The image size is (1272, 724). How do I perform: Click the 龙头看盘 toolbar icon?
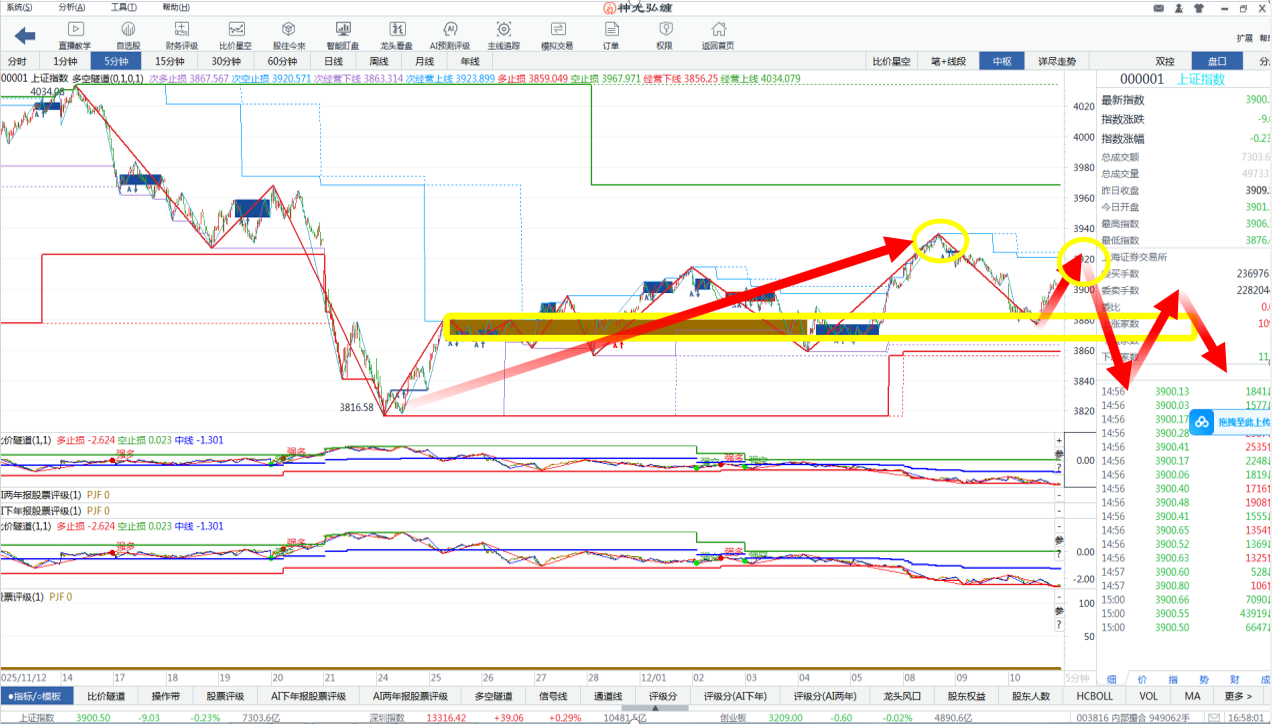pos(396,35)
